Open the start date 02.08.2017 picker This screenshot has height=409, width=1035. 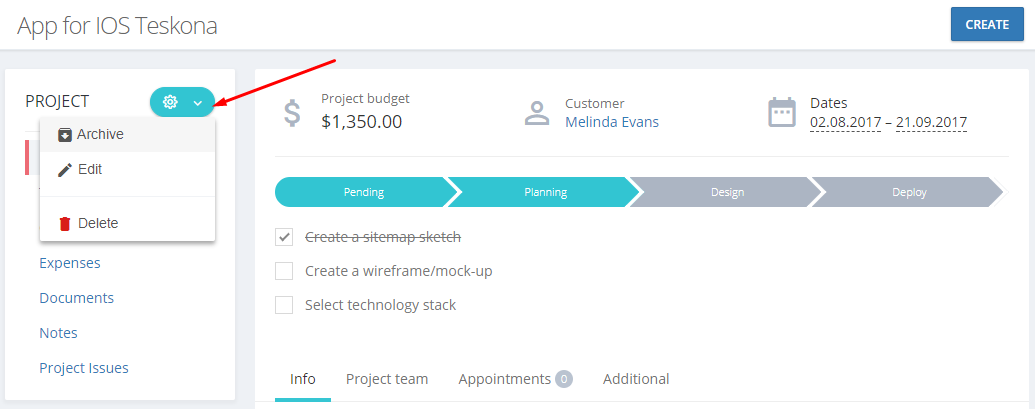coord(846,122)
